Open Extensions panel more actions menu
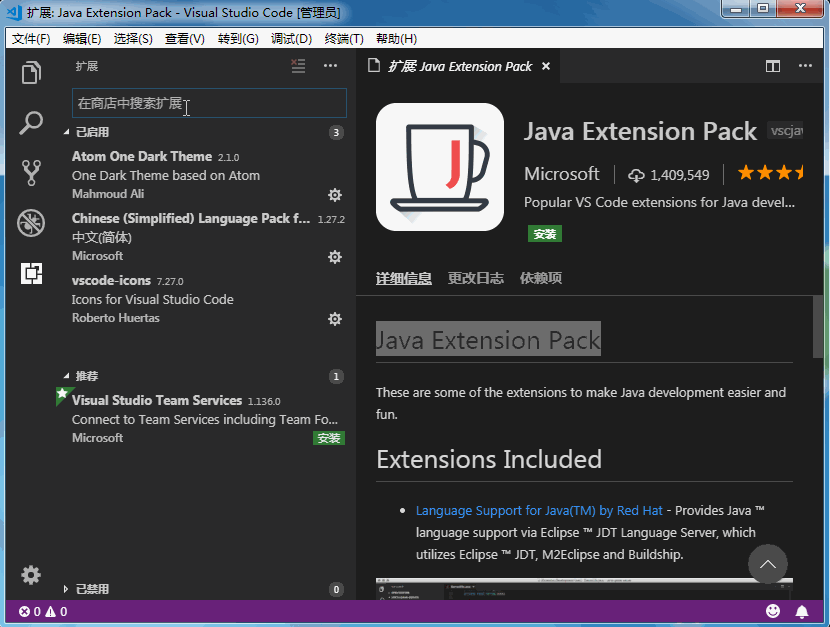The width and height of the screenshot is (830, 627). [330, 66]
